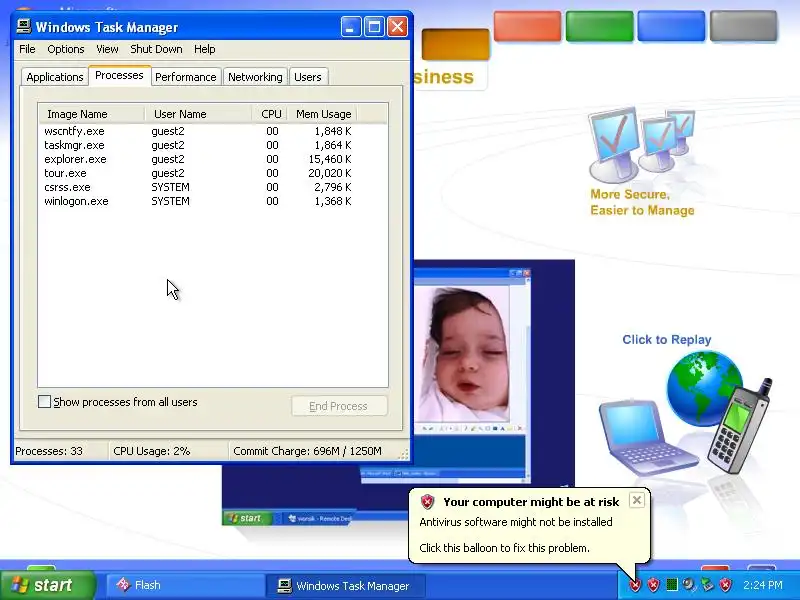Screen dimensions: 800x600
Task: Switch to the Performance tab
Action: [x=186, y=77]
